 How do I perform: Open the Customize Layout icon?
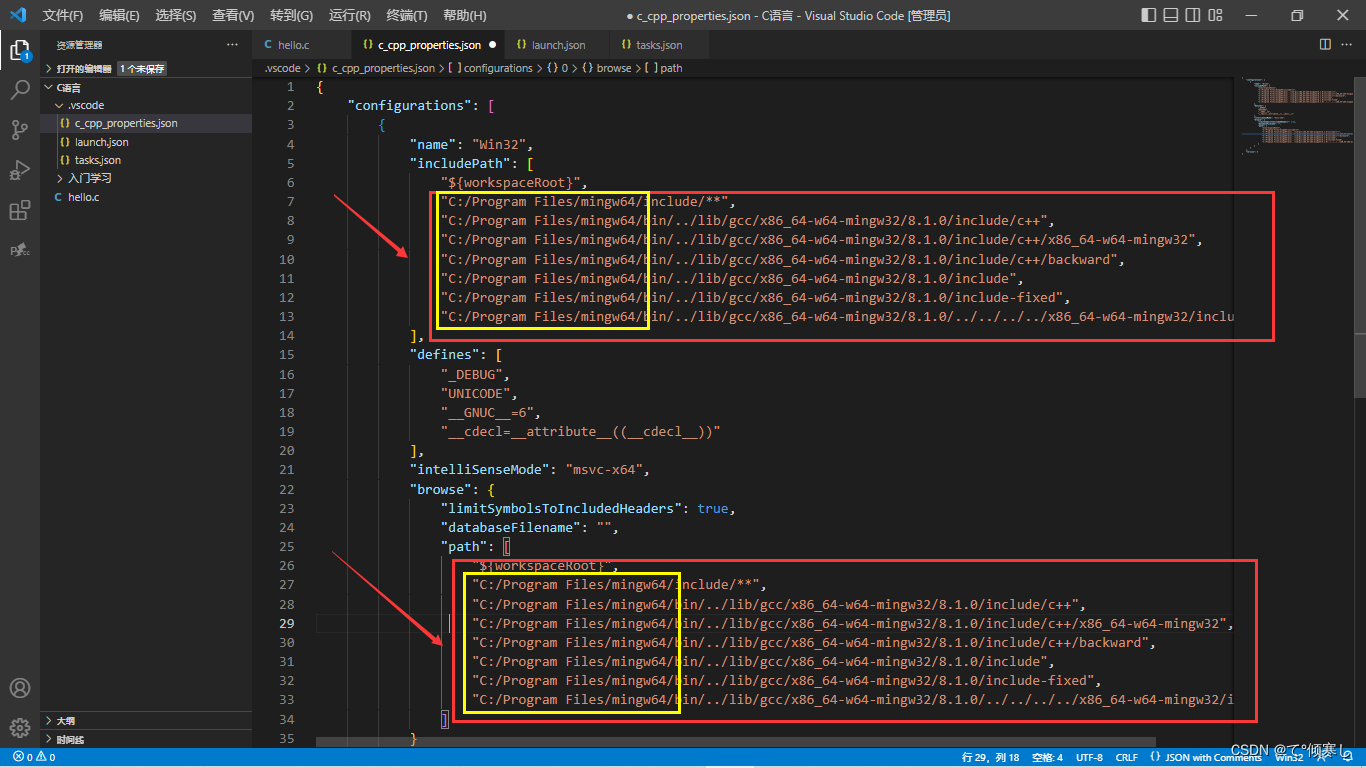pos(1215,15)
